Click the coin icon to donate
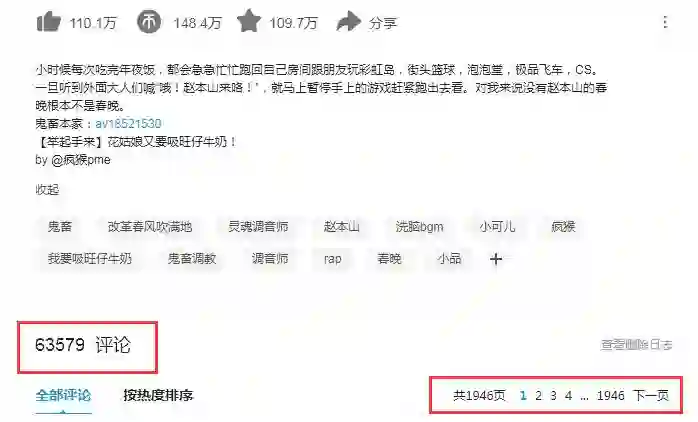Screen dimensions: 698x422 tap(148, 21)
